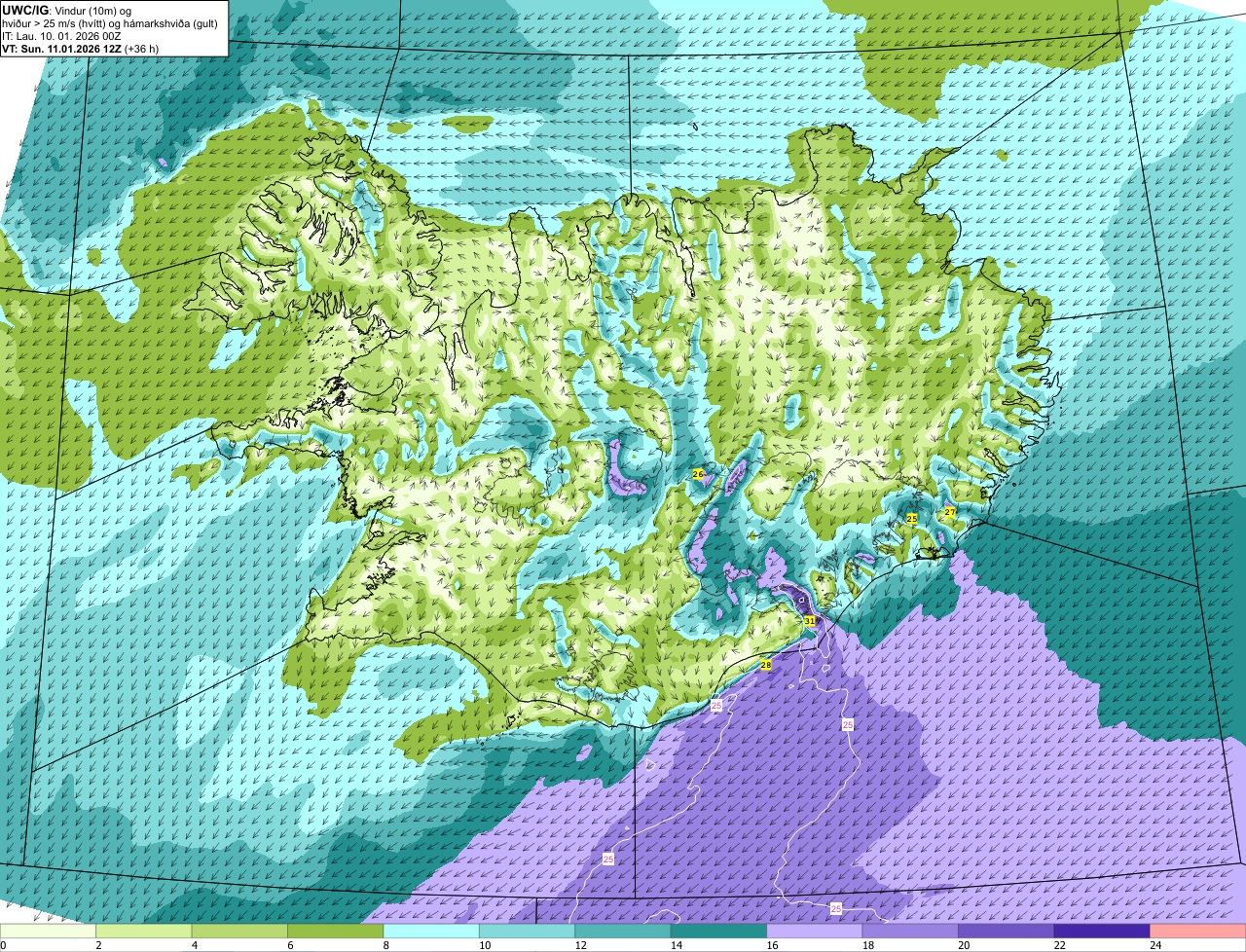Click the legend tick label 24

[1154, 945]
